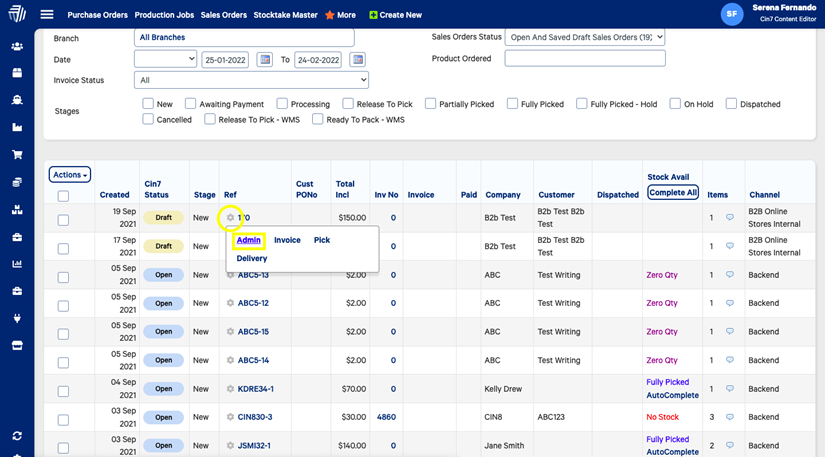Click the gear icon beside ABC5-12
Screen dimensions: 825x457
[x=230, y=303]
